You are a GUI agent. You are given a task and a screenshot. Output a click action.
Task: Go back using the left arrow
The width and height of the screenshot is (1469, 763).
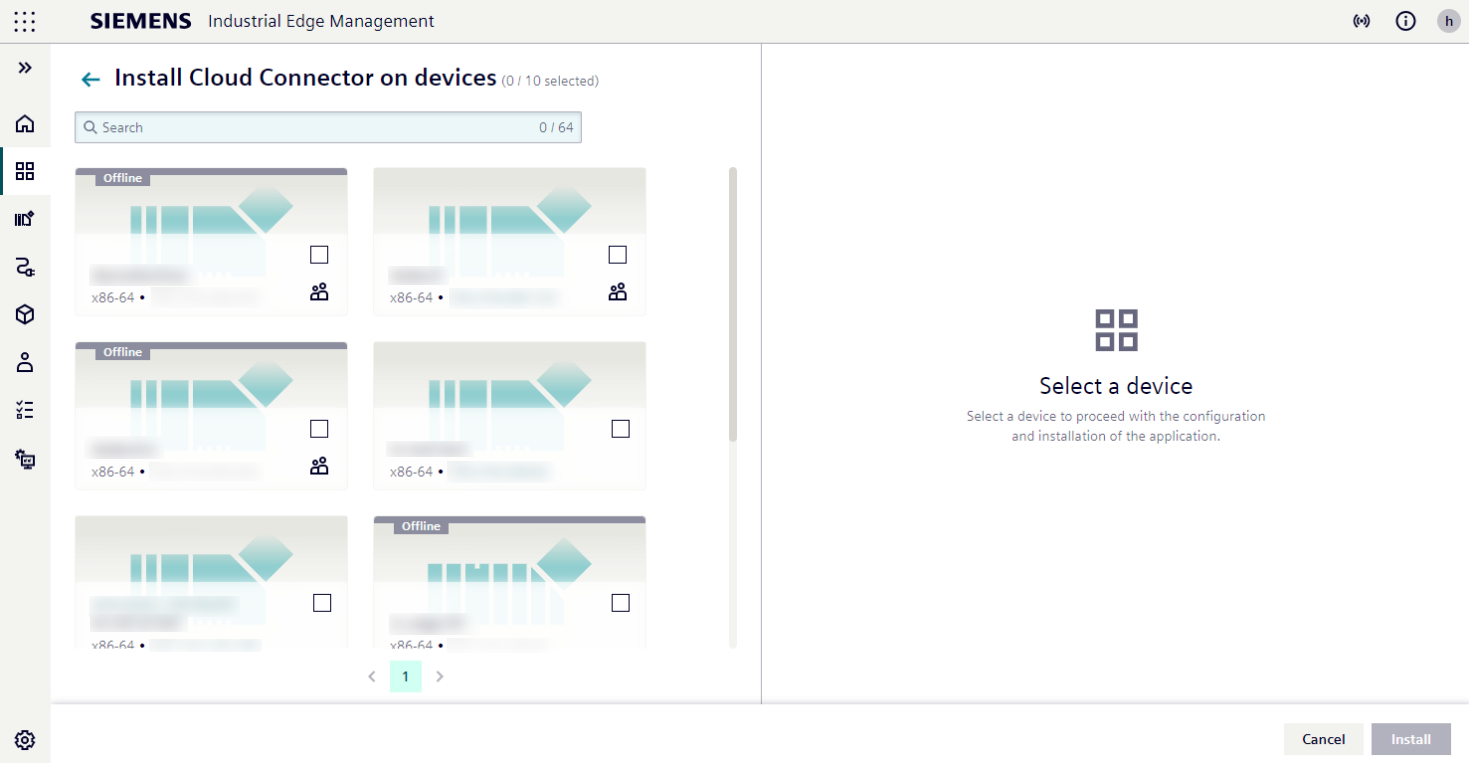pyautogui.click(x=91, y=80)
